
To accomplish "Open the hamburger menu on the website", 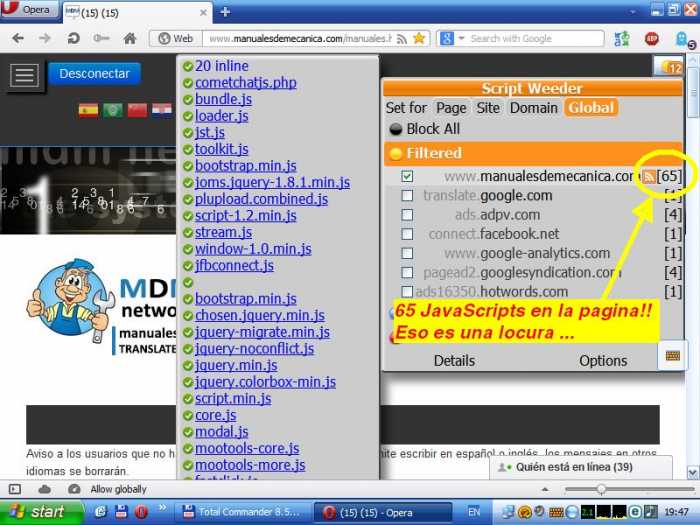I will [x=25, y=75].
